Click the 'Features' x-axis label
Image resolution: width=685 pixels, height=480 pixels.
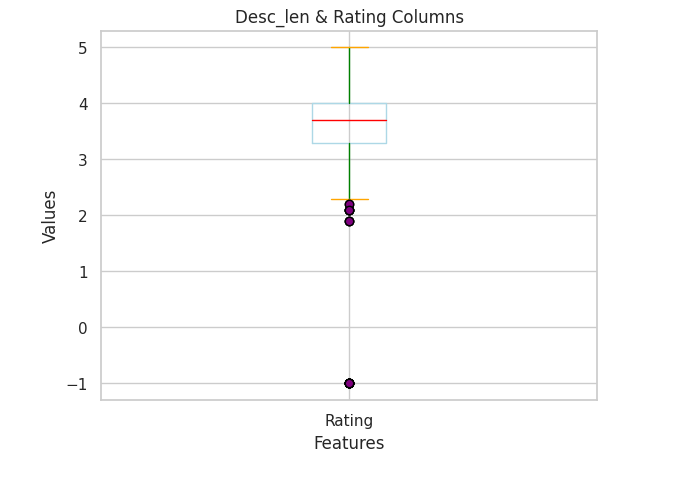(349, 443)
